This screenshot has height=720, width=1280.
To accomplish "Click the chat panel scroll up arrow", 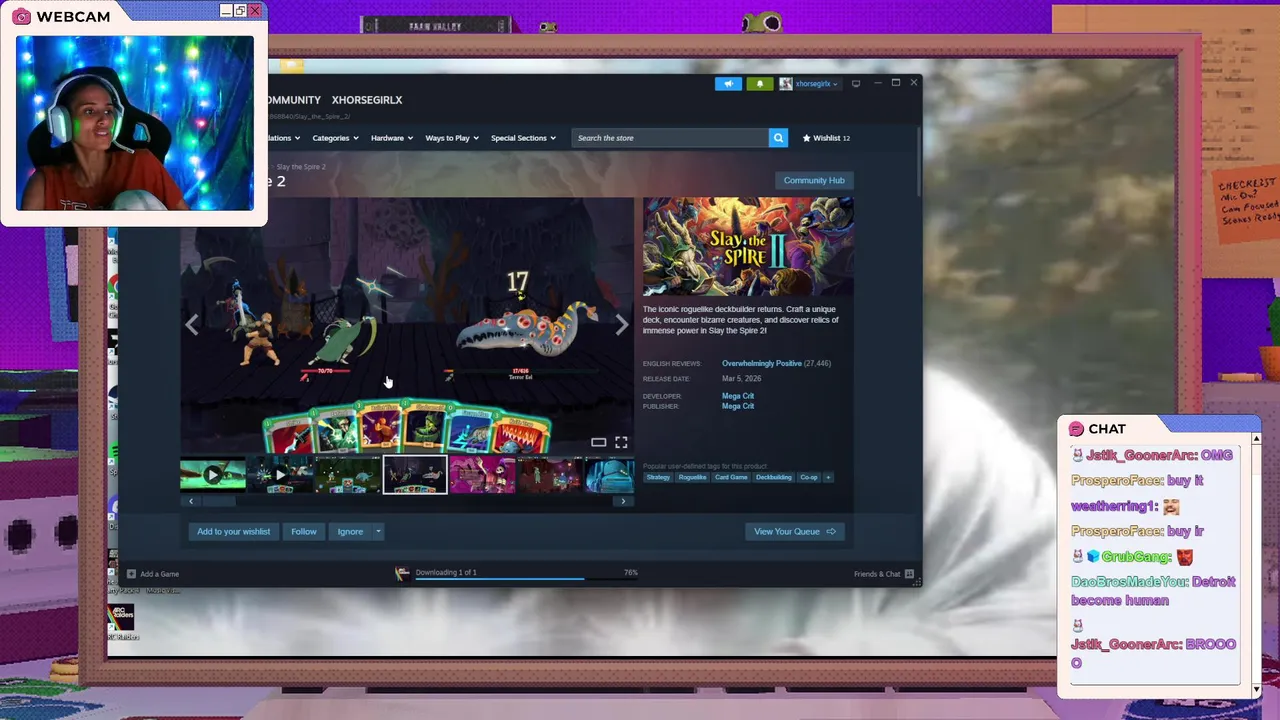I will [1256, 438].
